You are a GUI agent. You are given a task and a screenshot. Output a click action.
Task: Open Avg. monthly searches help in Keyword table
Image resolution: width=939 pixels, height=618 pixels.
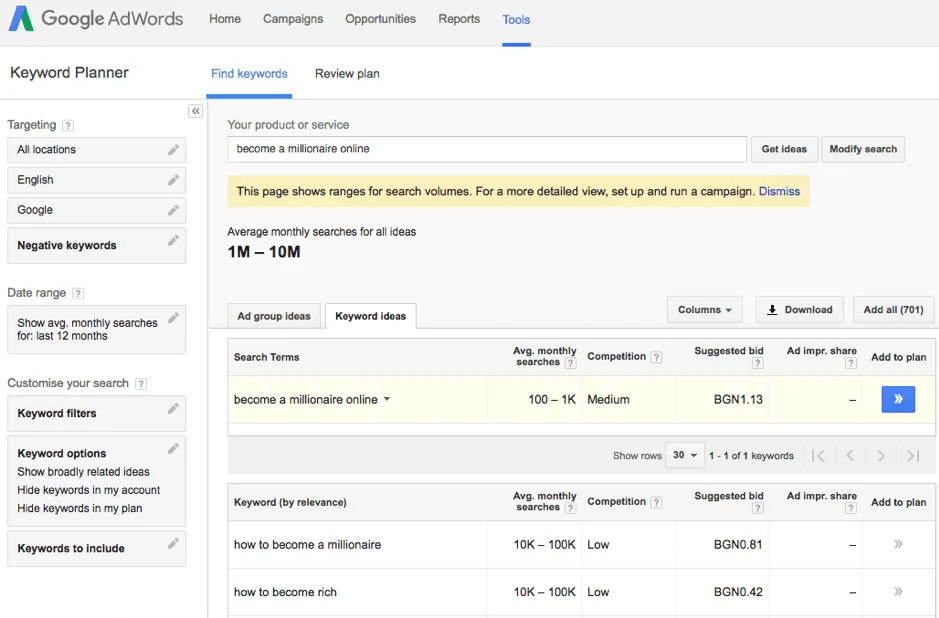[570, 508]
